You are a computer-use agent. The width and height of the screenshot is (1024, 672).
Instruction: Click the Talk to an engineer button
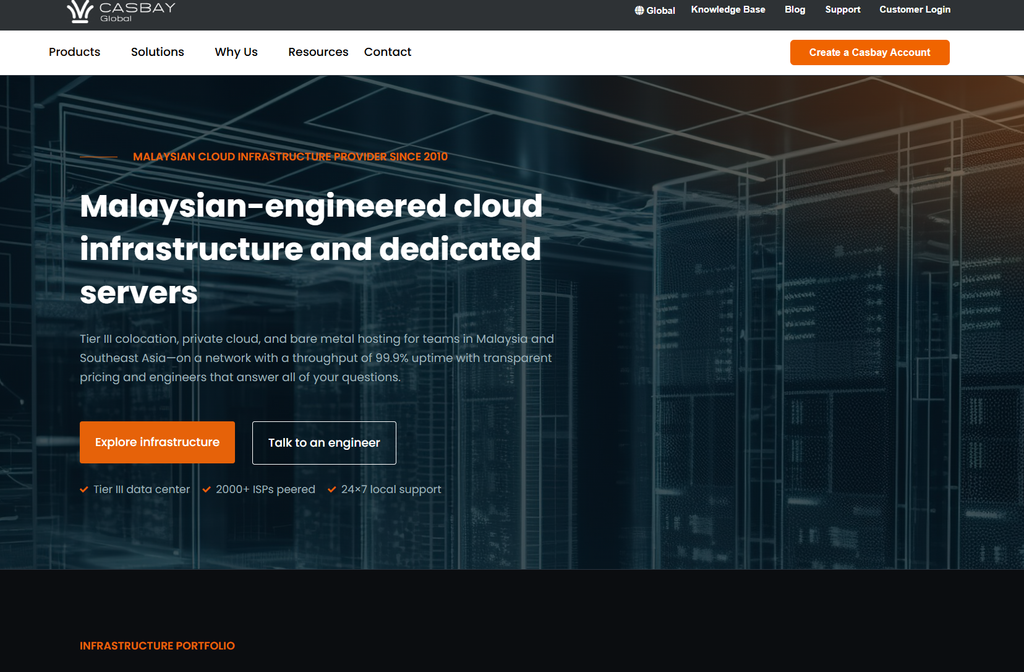324,443
